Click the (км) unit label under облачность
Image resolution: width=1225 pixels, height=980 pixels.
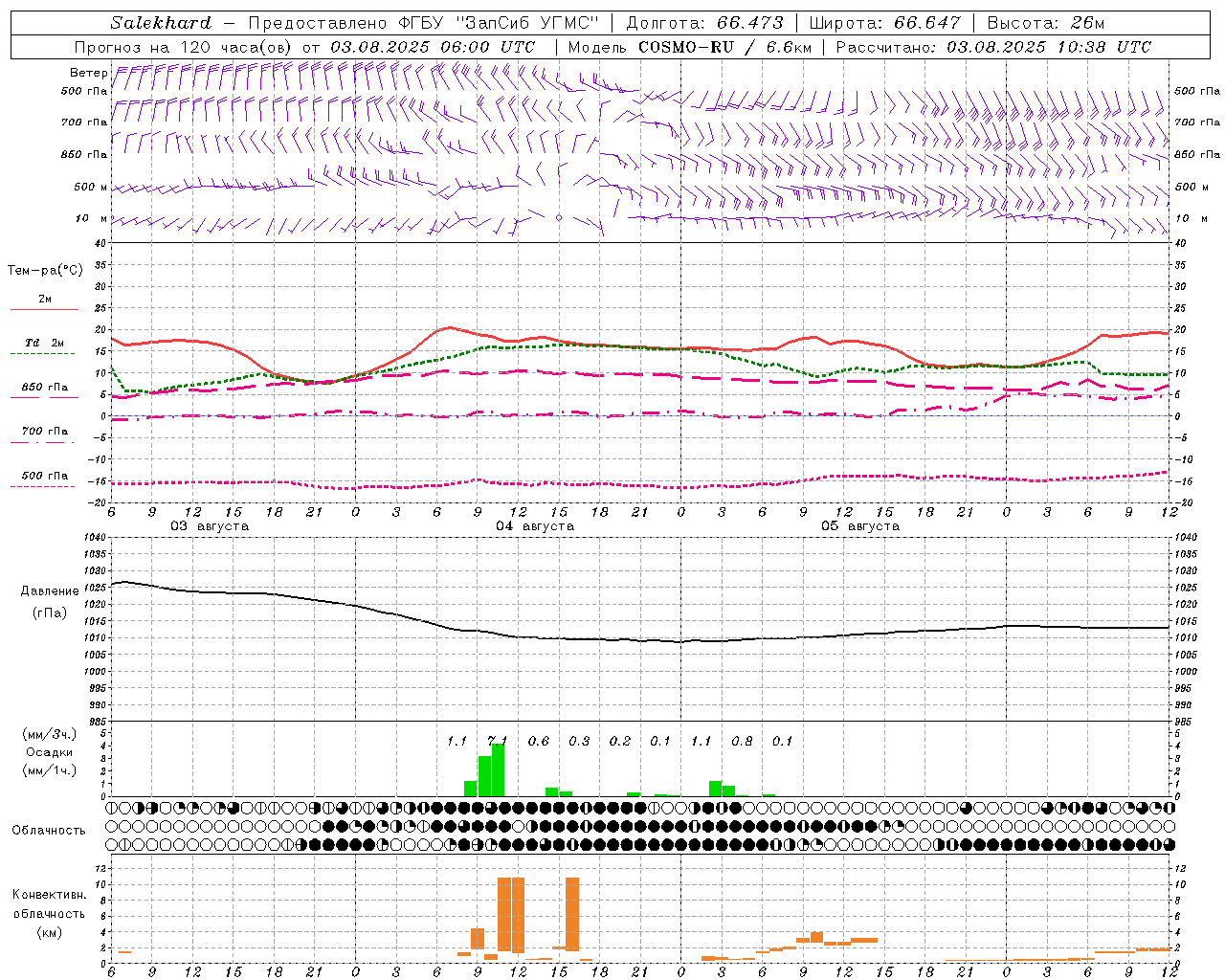49,932
